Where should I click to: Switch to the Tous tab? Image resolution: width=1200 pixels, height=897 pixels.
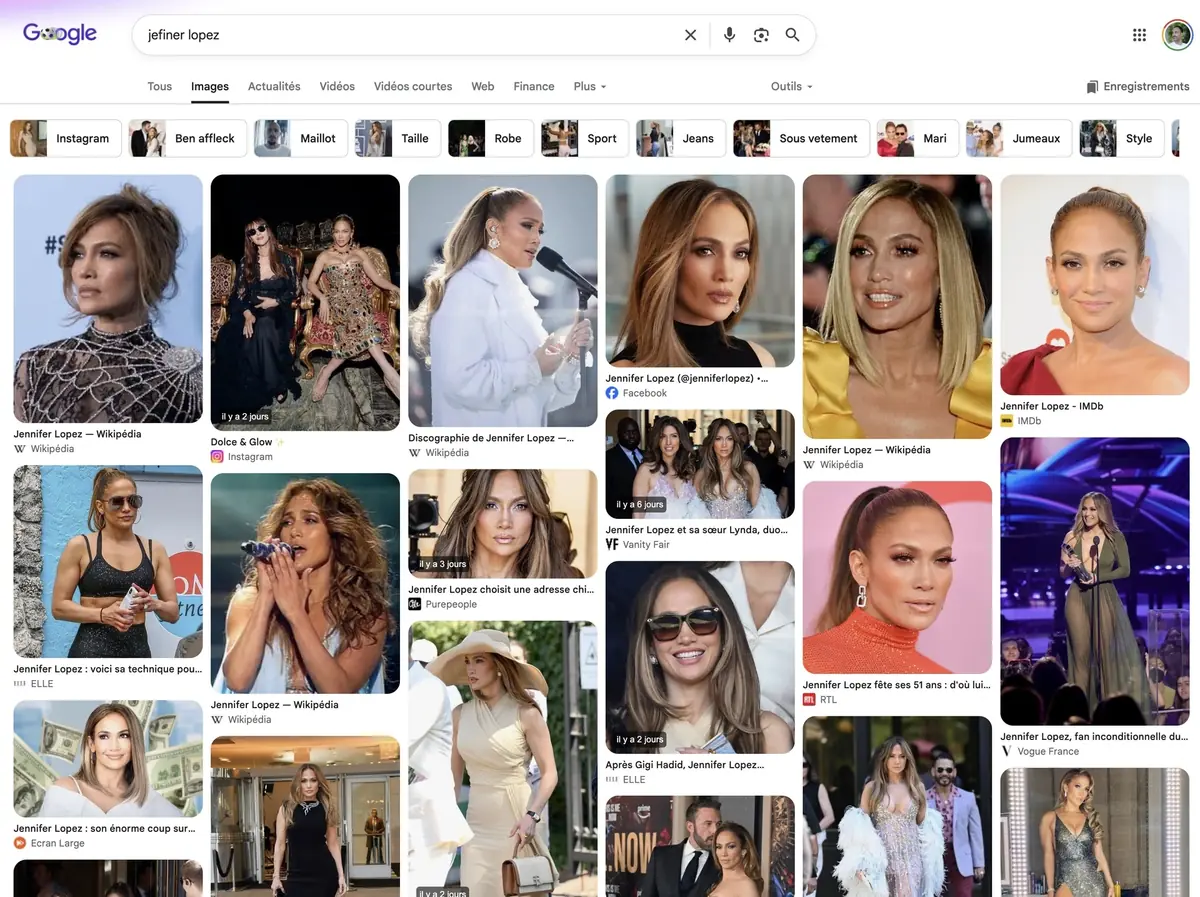160,87
